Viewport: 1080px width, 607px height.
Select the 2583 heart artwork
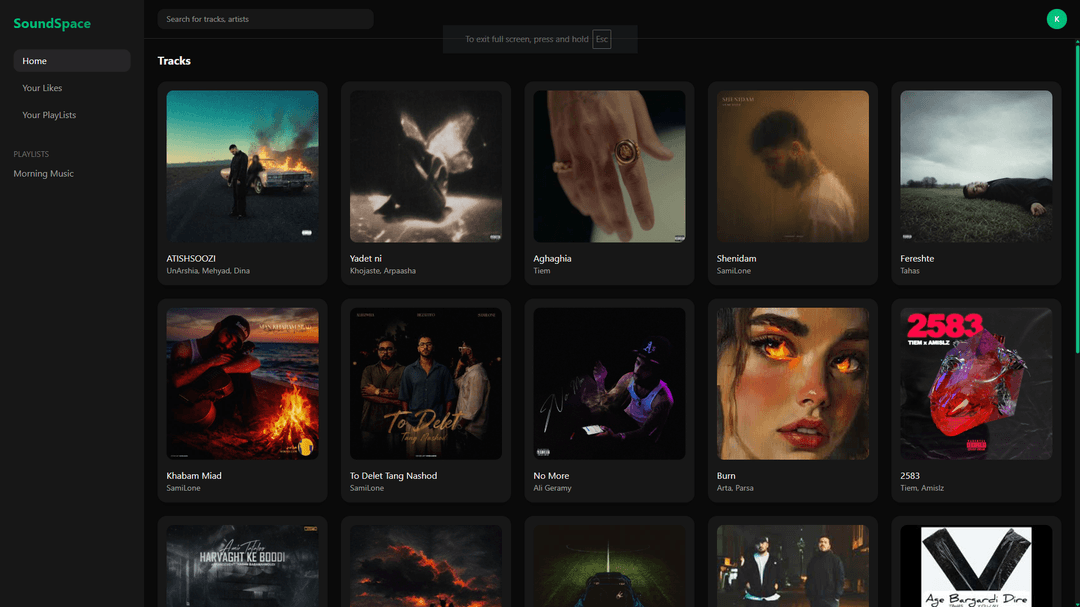pyautogui.click(x=976, y=384)
